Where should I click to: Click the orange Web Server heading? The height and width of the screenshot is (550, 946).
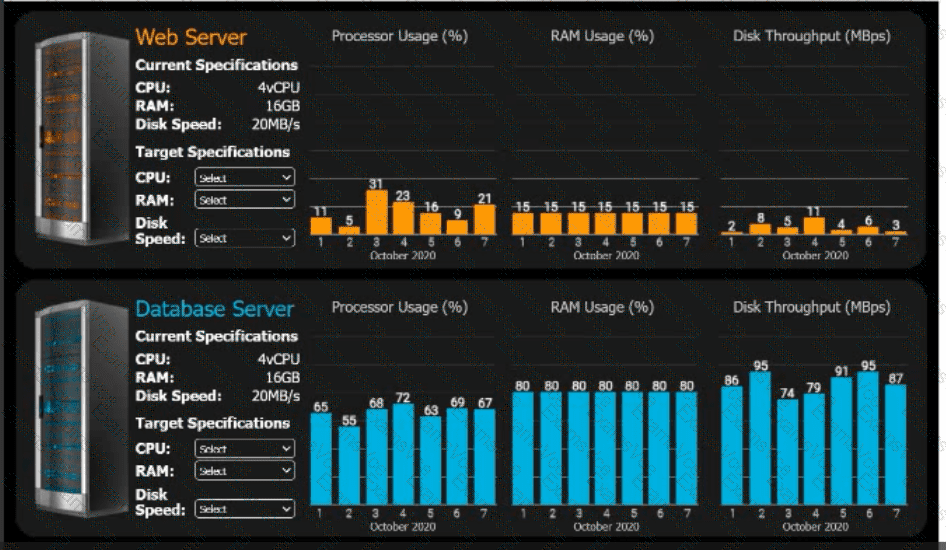pyautogui.click(x=191, y=37)
